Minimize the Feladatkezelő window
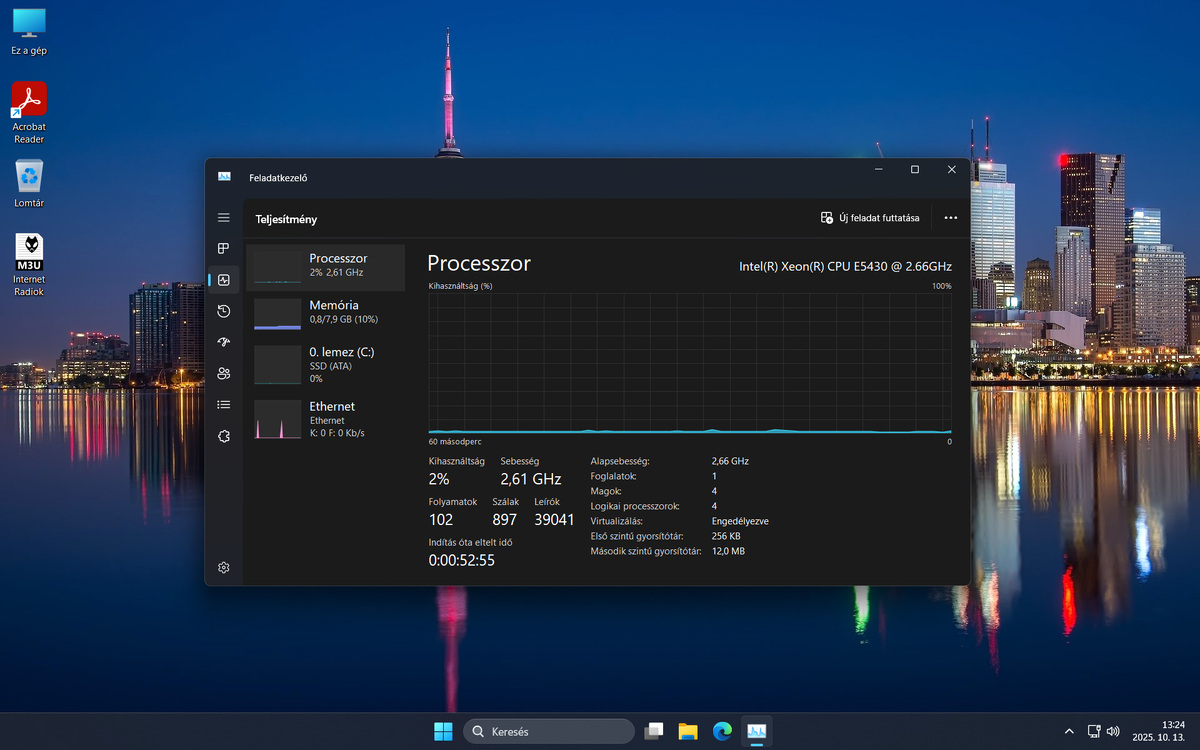 [878, 170]
